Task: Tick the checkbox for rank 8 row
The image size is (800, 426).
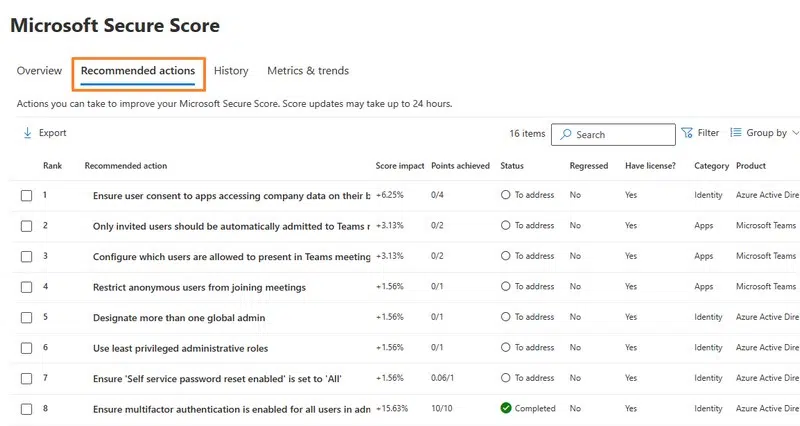Action: 27,409
